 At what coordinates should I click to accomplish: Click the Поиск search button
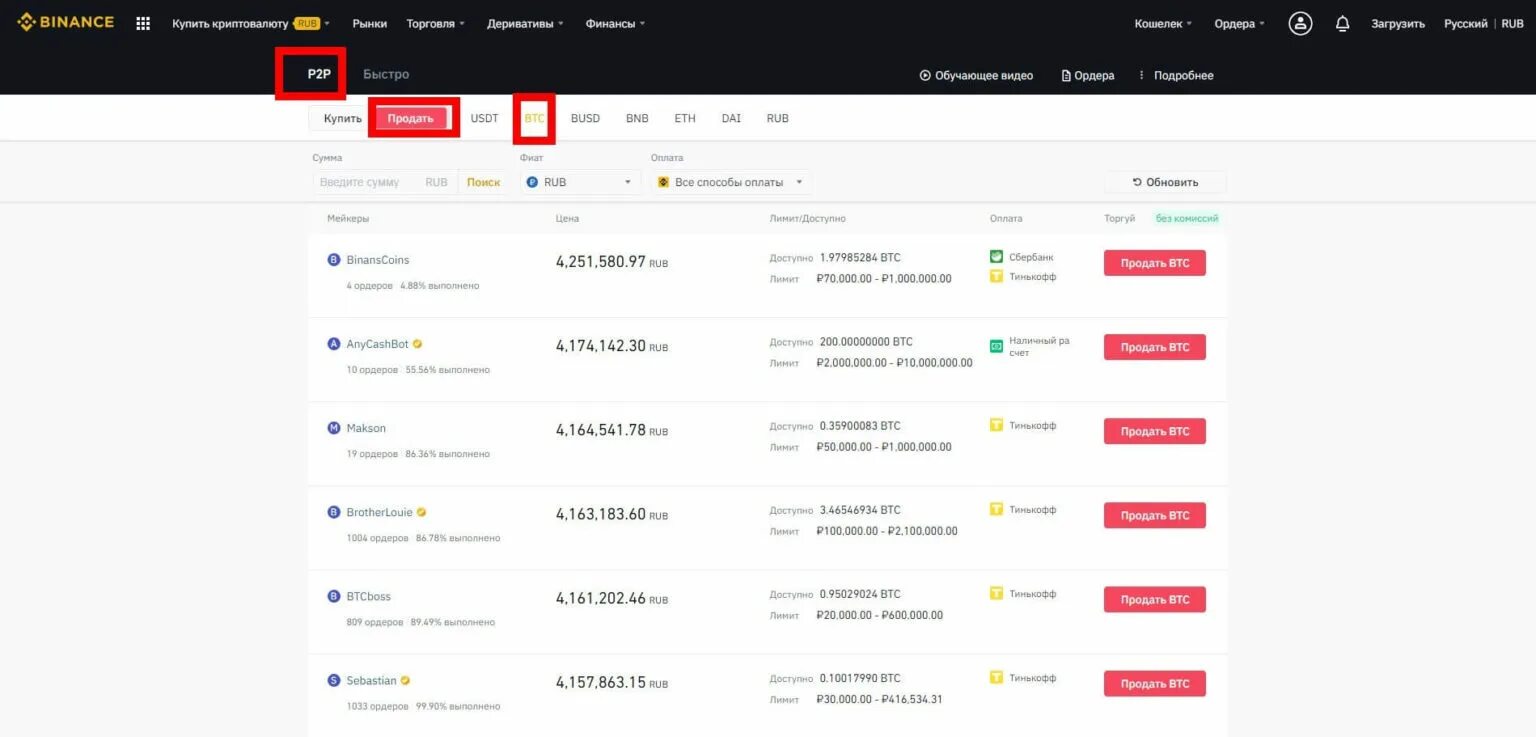coord(483,182)
